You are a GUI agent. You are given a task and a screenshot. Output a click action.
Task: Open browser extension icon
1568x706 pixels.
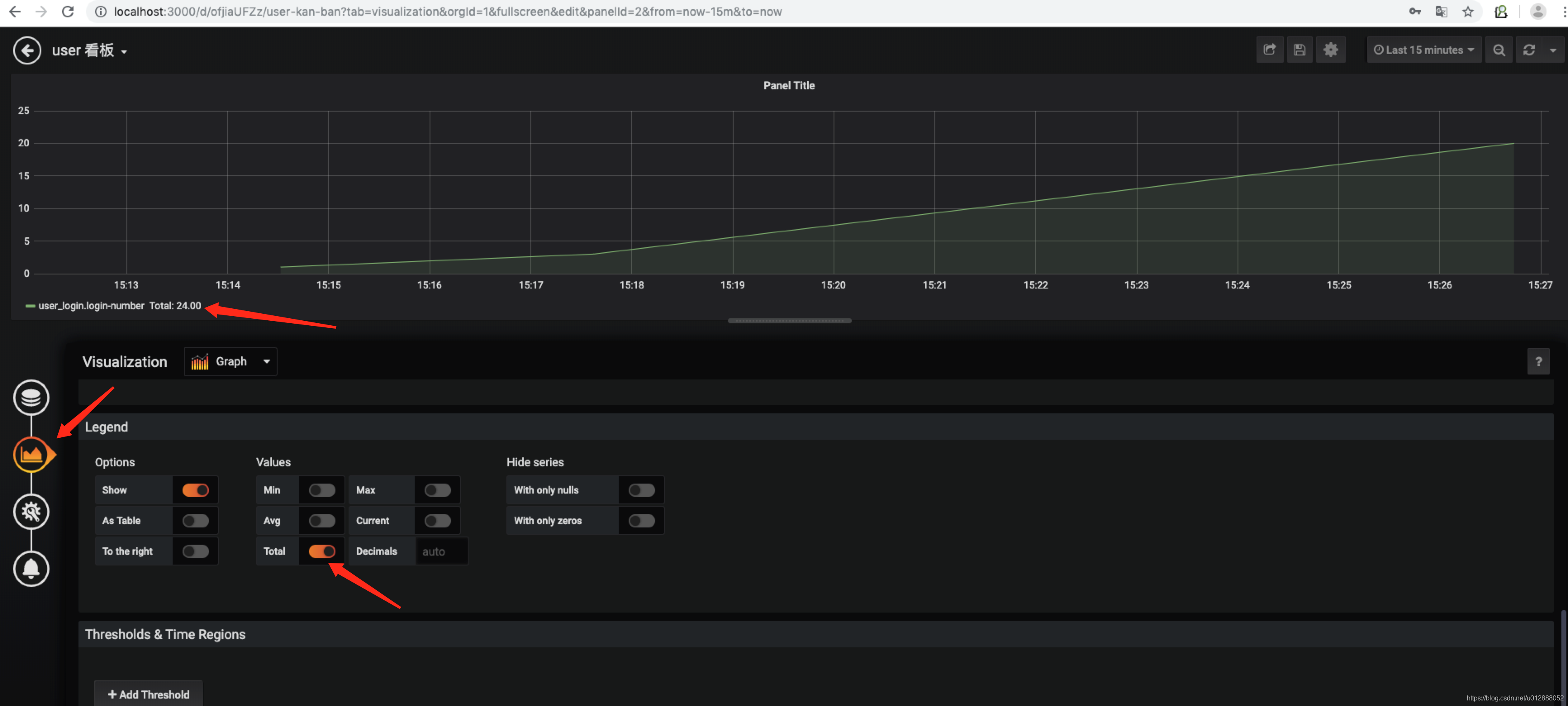[1501, 12]
